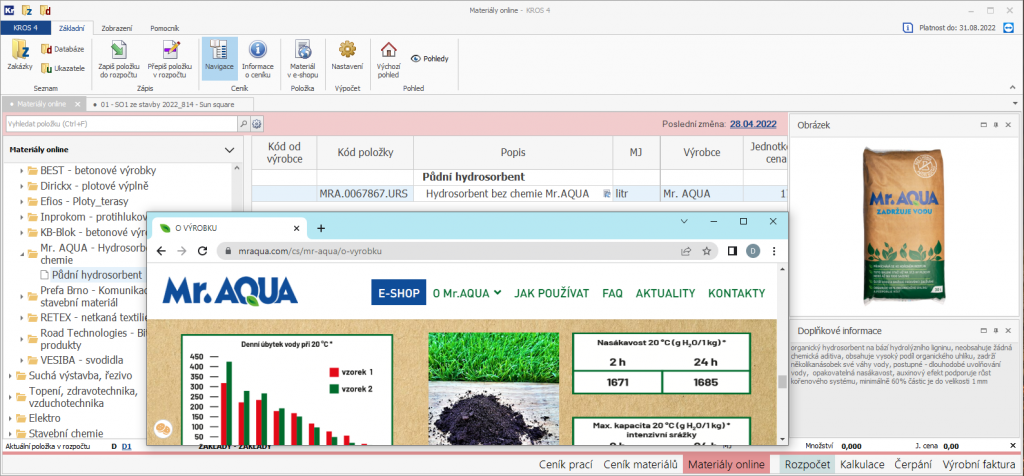Select cell MRA.0067867.URS
The width and height of the screenshot is (1024, 476).
(x=365, y=193)
